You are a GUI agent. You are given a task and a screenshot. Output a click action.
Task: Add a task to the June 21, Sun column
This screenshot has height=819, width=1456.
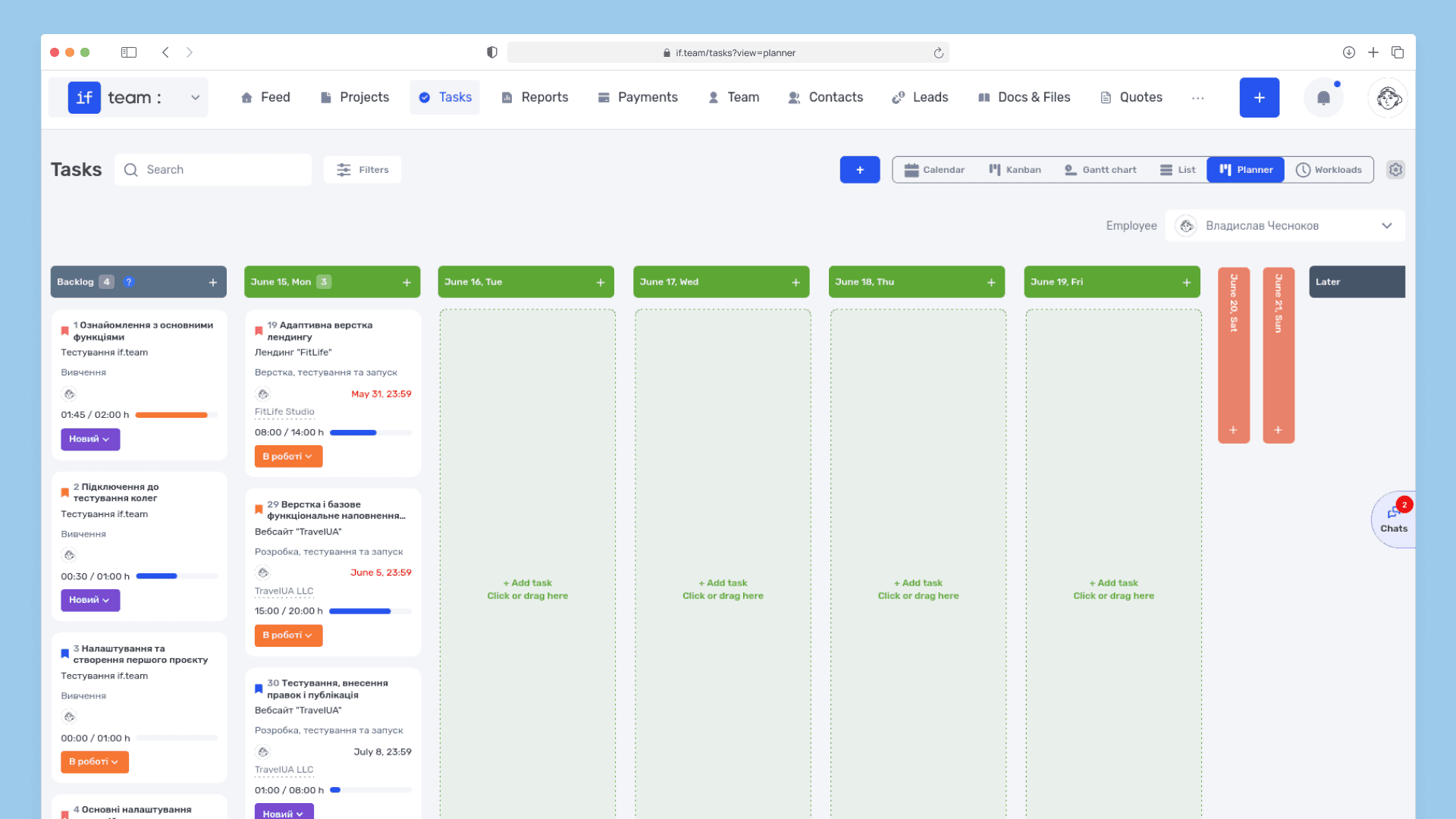click(x=1278, y=430)
